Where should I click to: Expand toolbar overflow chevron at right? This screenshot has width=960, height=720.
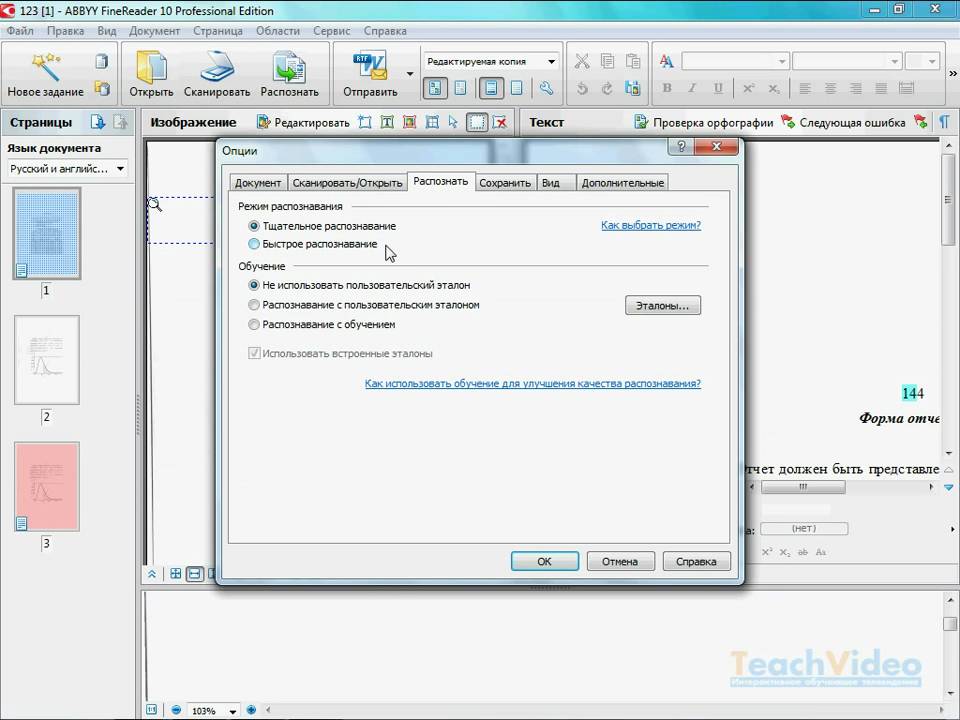(953, 73)
